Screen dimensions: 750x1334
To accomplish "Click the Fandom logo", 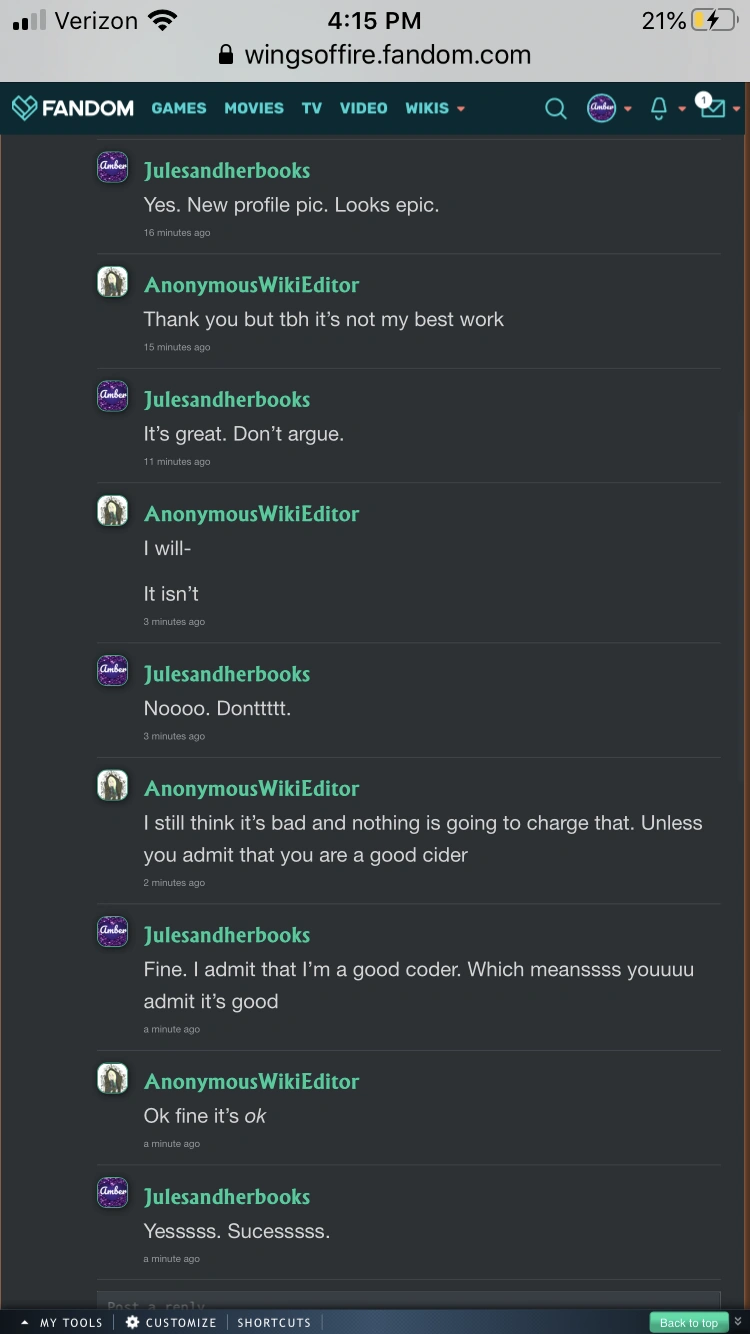I will click(x=73, y=108).
